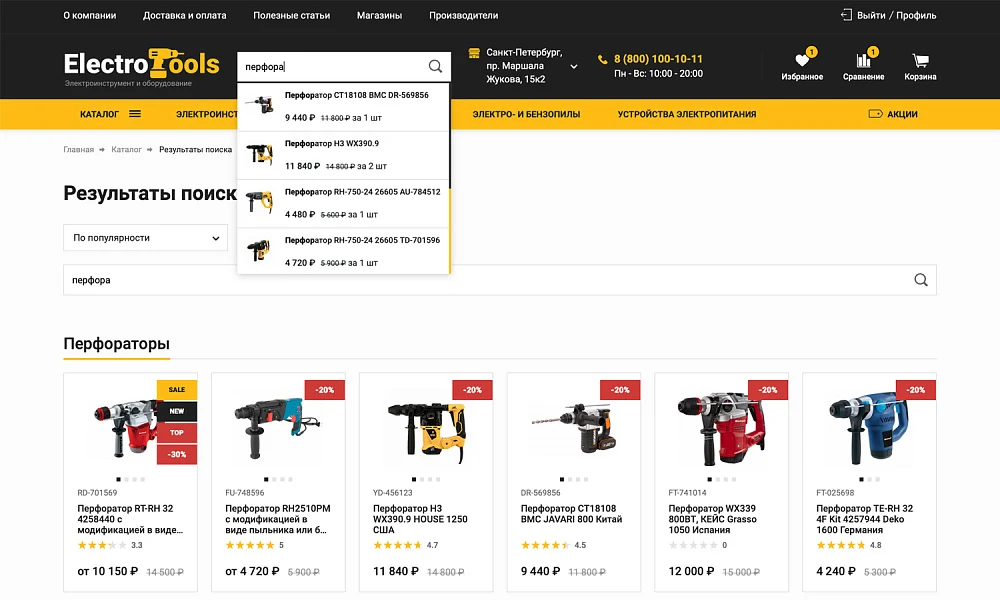Click star rating of Перфоратор H3 WX390.9 HOUSE
Viewport: 1000px width, 600px height.
coord(397,545)
